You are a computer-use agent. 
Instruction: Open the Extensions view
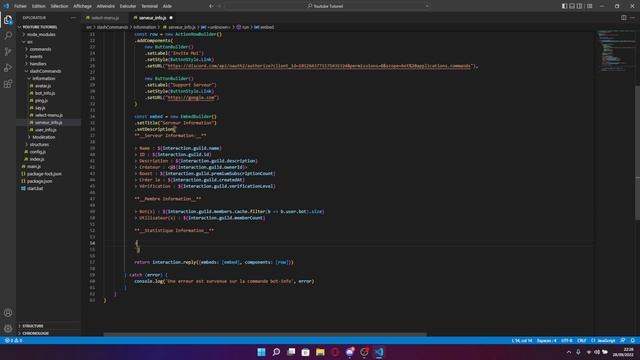point(8,84)
